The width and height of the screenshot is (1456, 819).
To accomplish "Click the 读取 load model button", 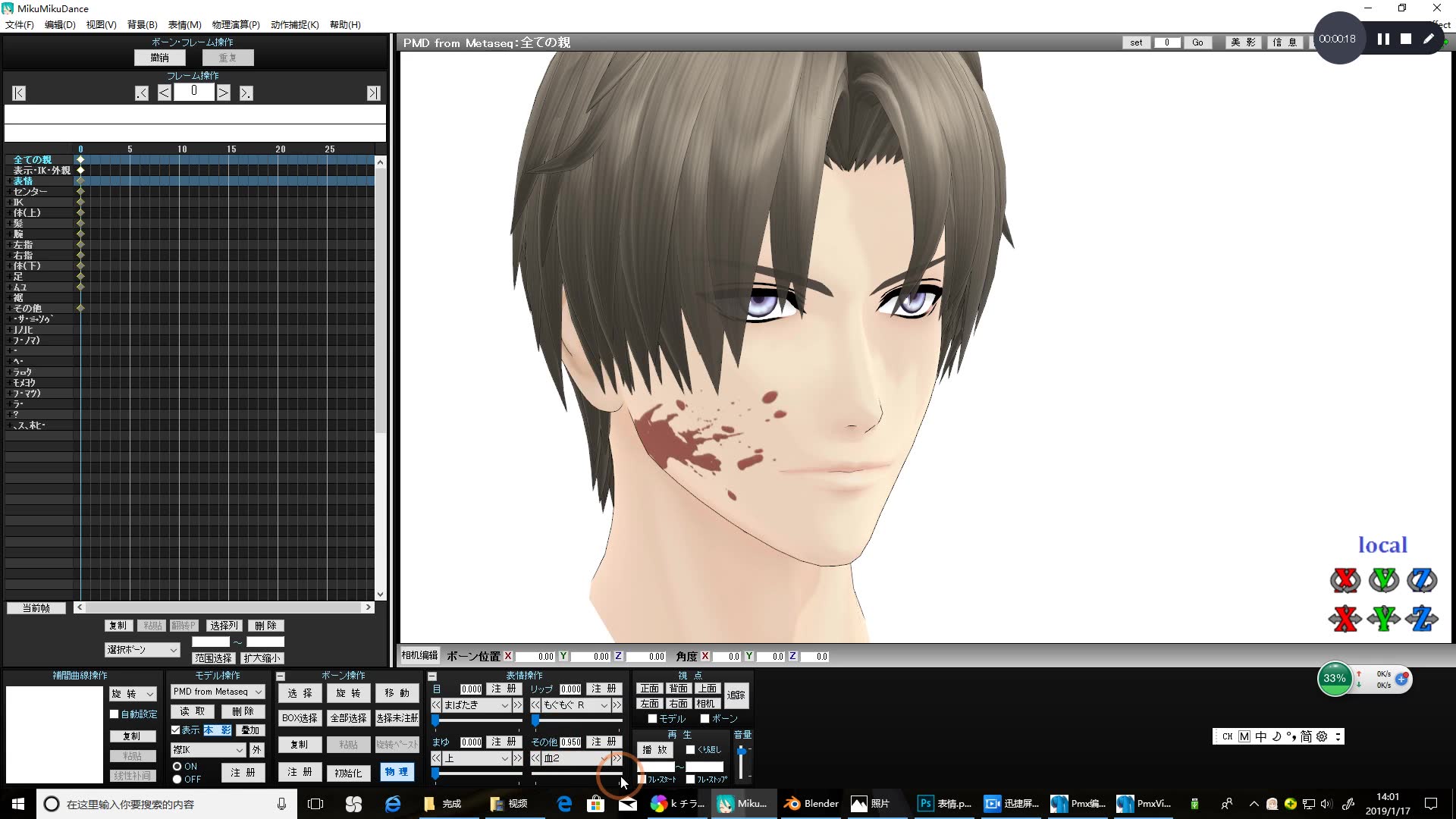I will pos(193,712).
